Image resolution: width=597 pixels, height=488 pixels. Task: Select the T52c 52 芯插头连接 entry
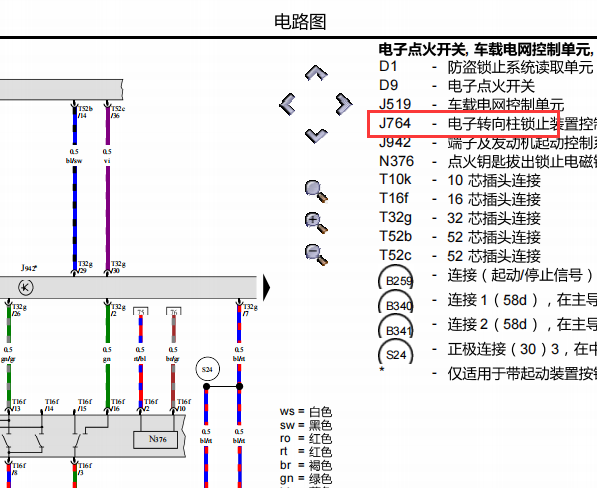460,256
